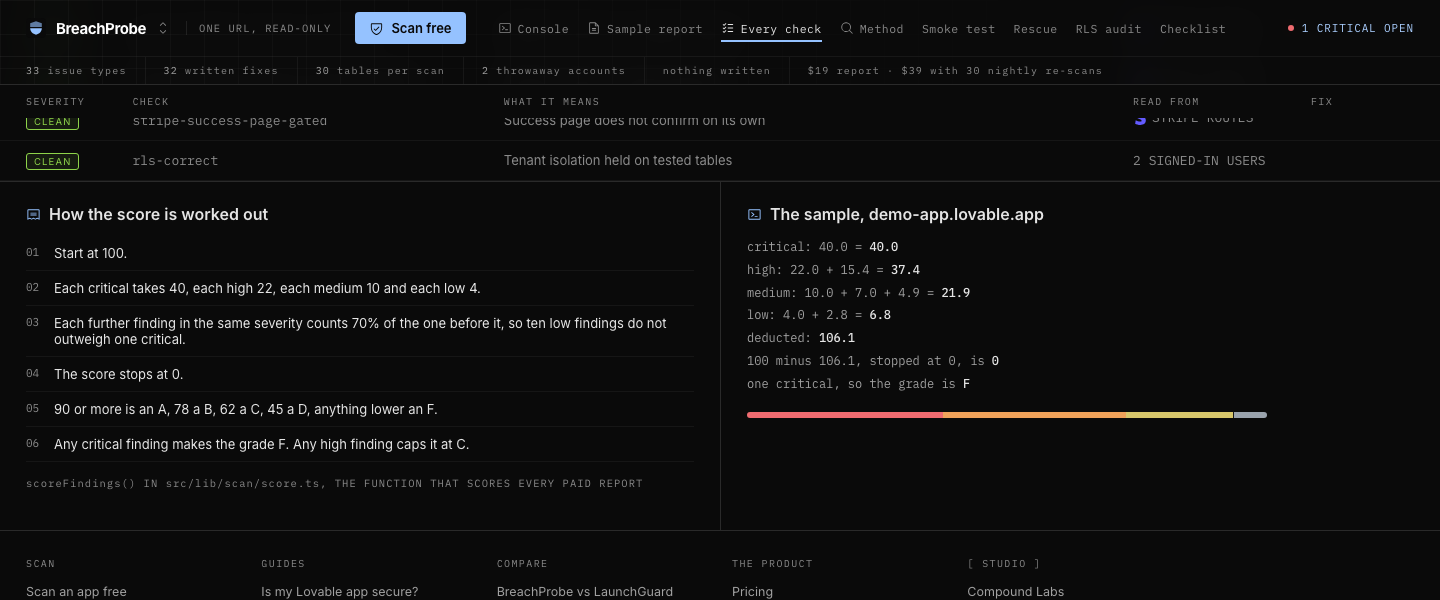Click the '30 tables per scan' stat
The image size is (1440, 600).
click(379, 71)
